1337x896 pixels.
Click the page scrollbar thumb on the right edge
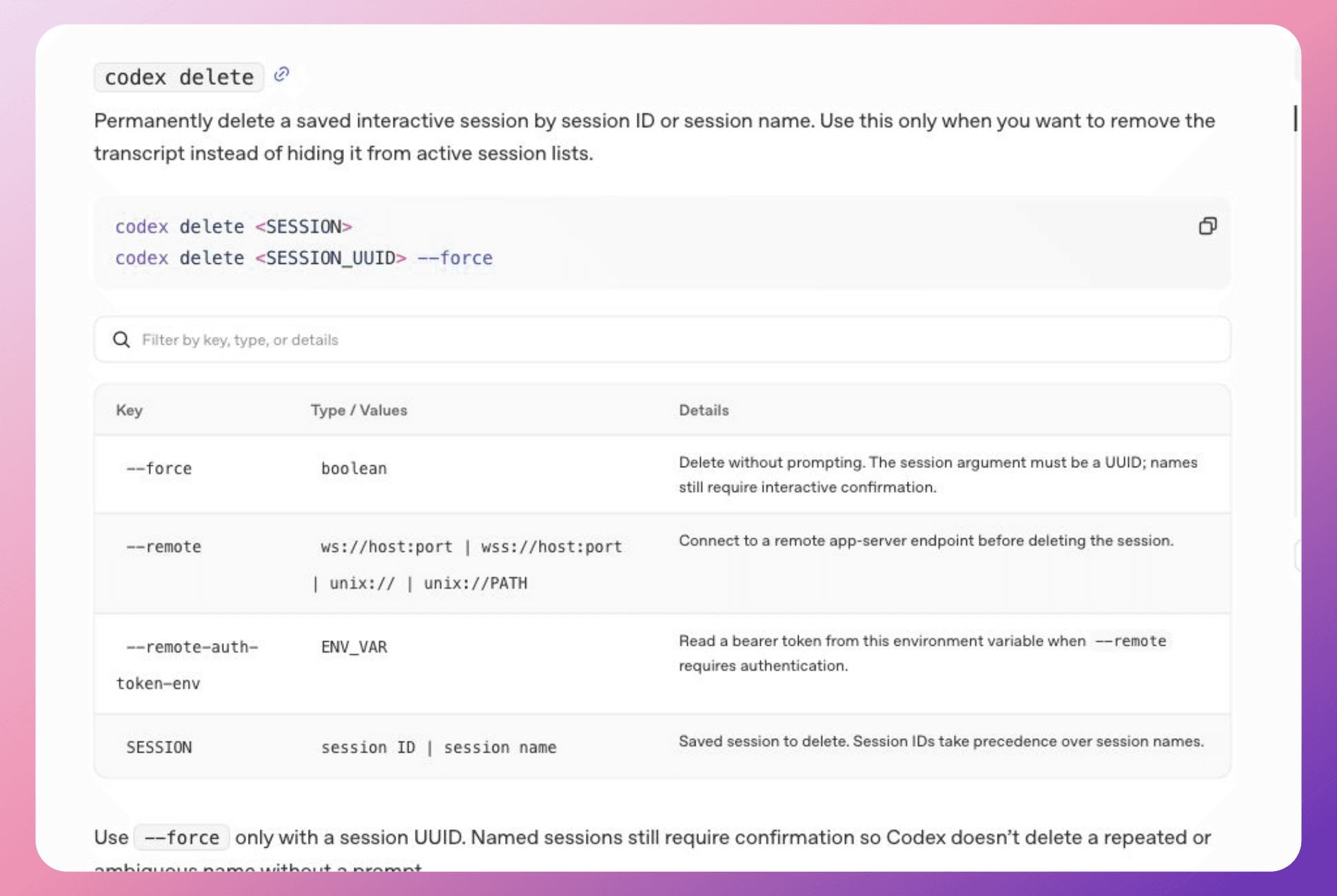(x=1296, y=119)
